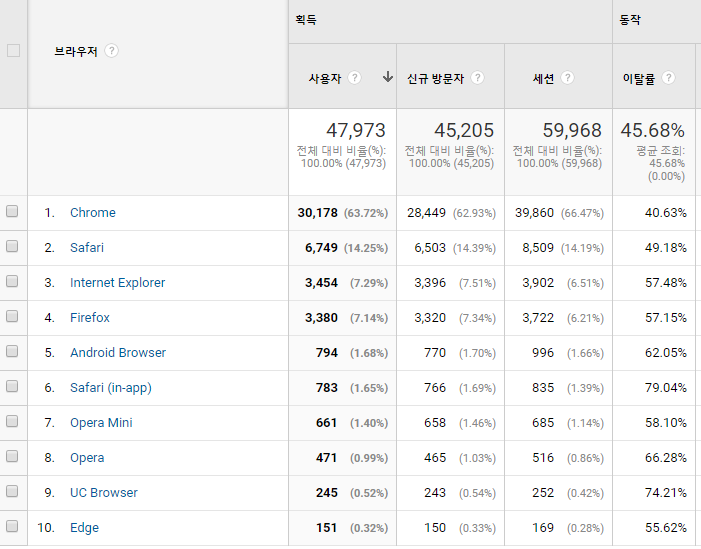Open the UC Browser link
The width and height of the screenshot is (701, 549).
104,493
